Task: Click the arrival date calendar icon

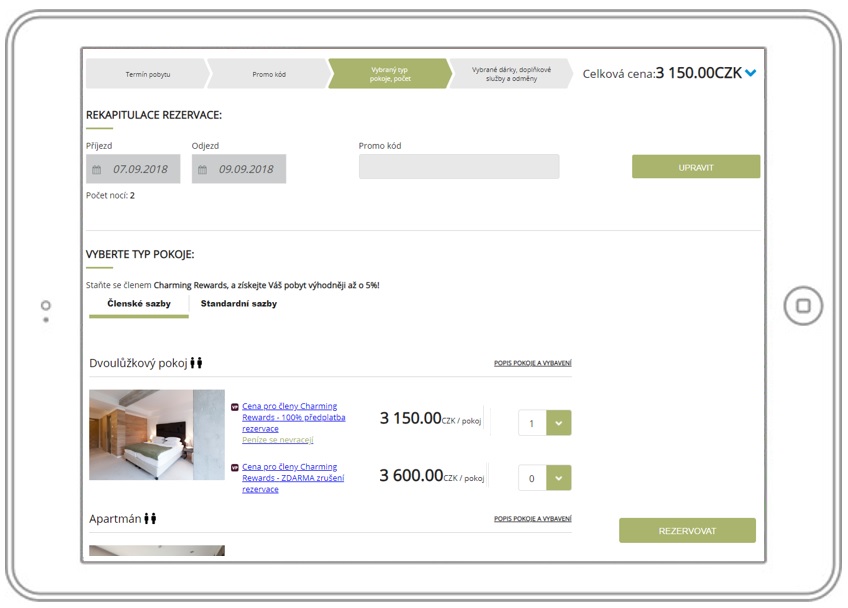Action: click(x=97, y=170)
